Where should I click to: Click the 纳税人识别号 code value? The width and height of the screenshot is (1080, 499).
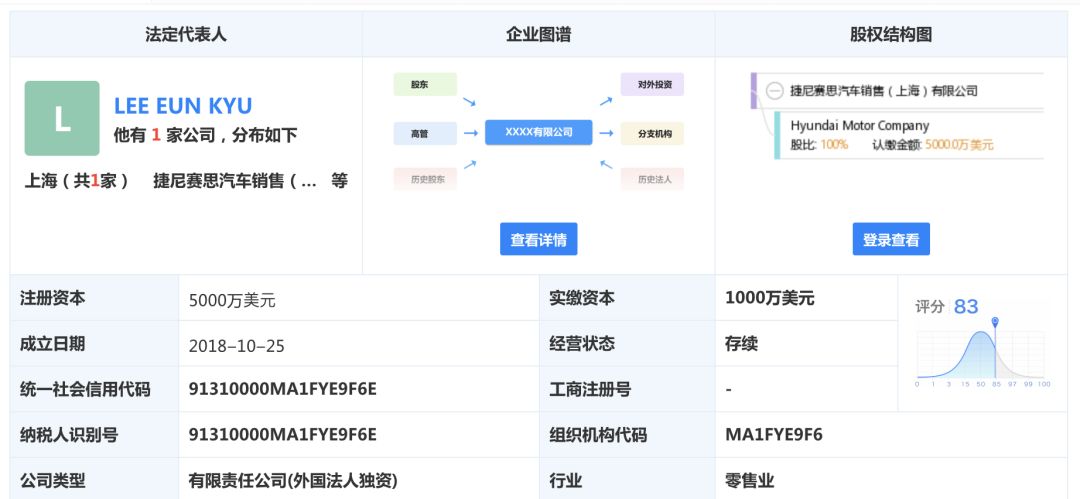point(282,434)
